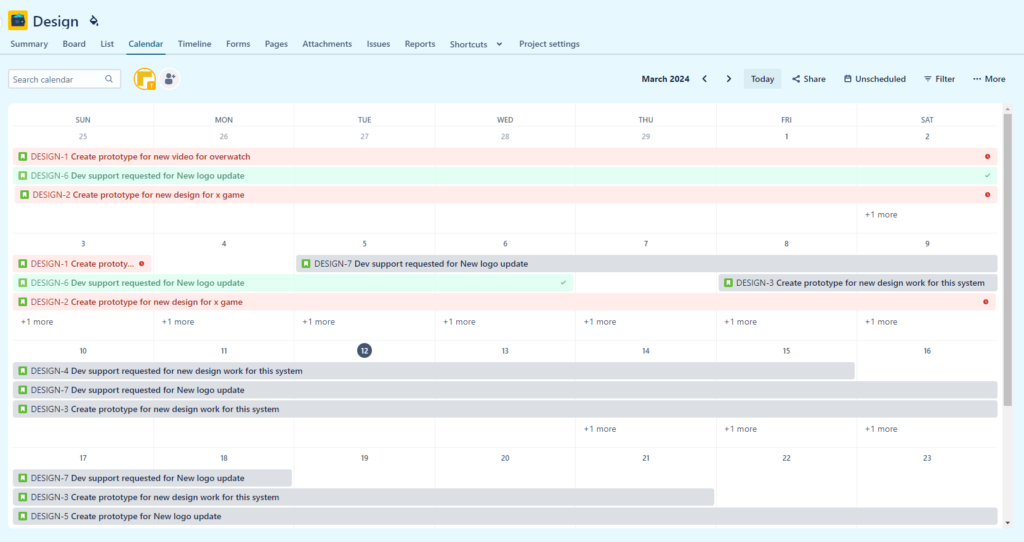Click the yellow user avatar filter
1024x542 pixels.
[144, 79]
